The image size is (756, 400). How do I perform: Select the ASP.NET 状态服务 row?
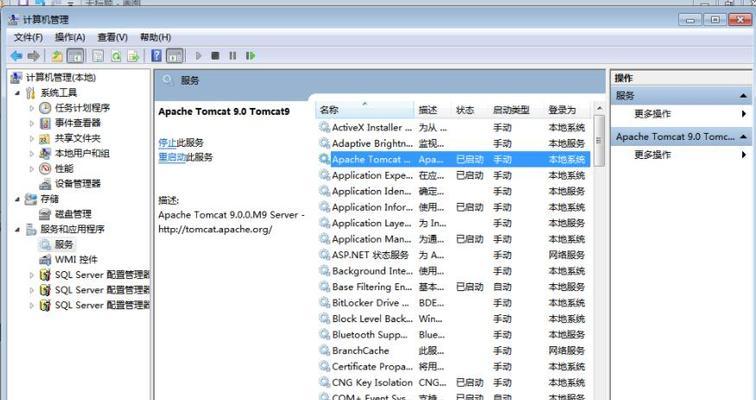click(454, 255)
